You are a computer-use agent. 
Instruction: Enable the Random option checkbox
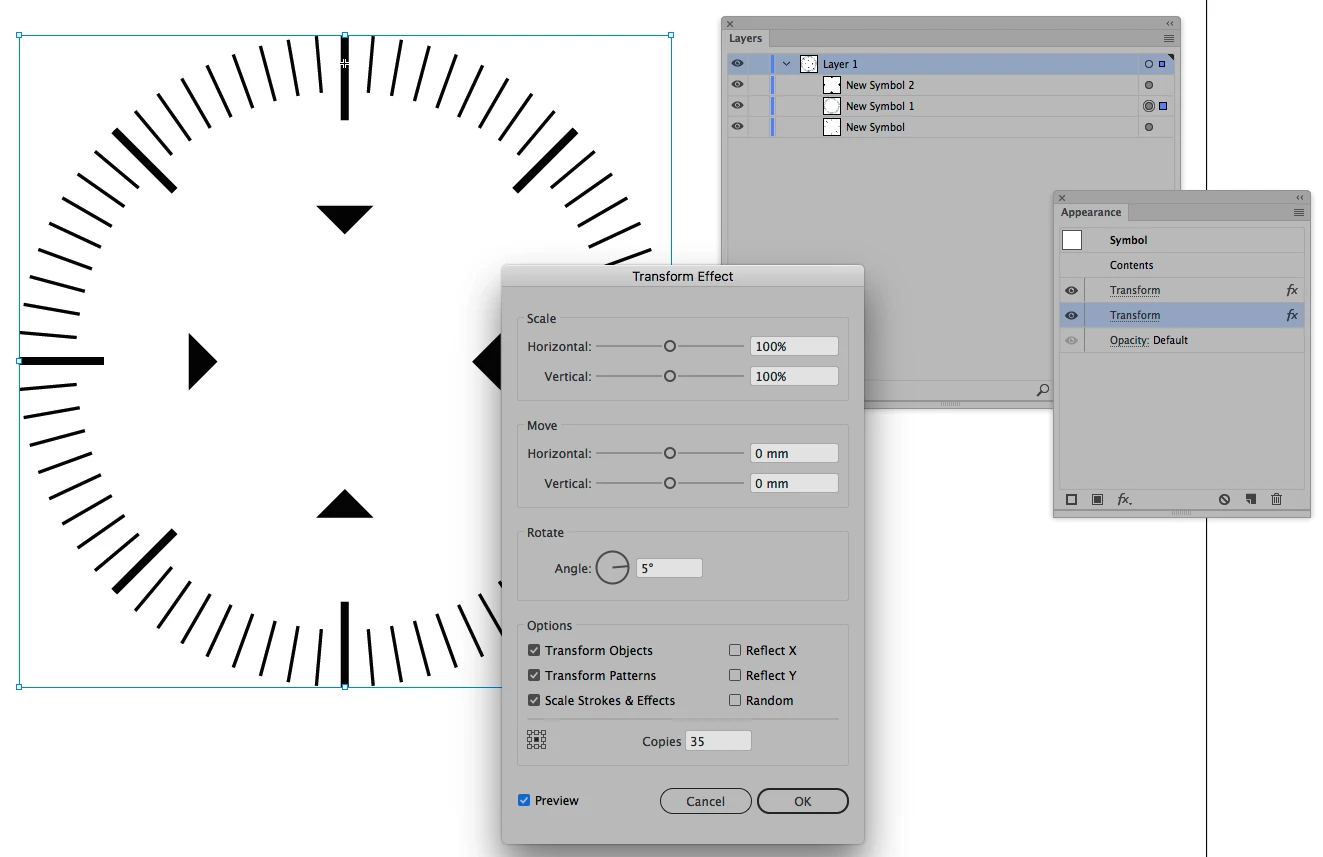[x=735, y=700]
